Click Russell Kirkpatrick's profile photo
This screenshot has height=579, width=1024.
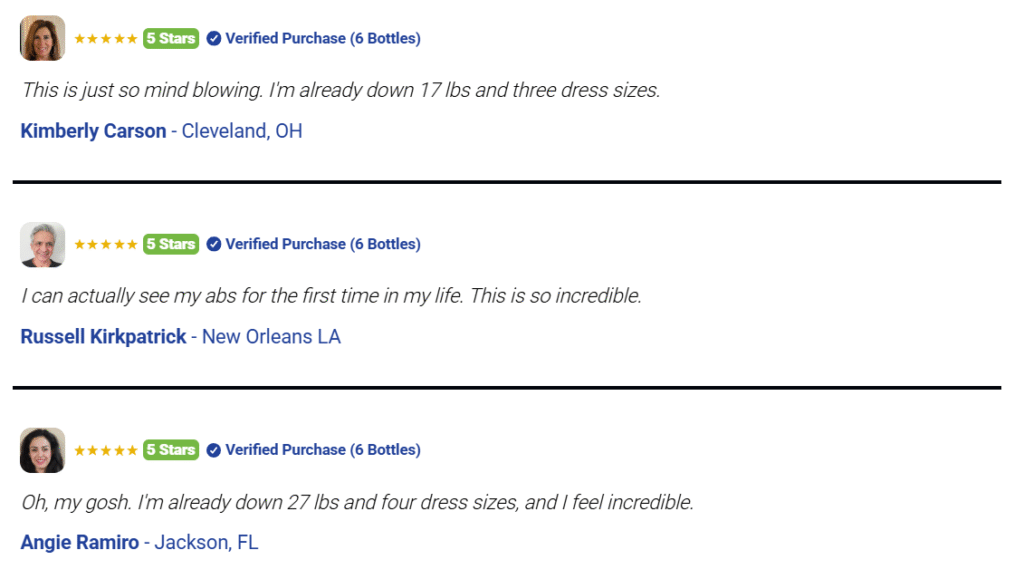(42, 245)
